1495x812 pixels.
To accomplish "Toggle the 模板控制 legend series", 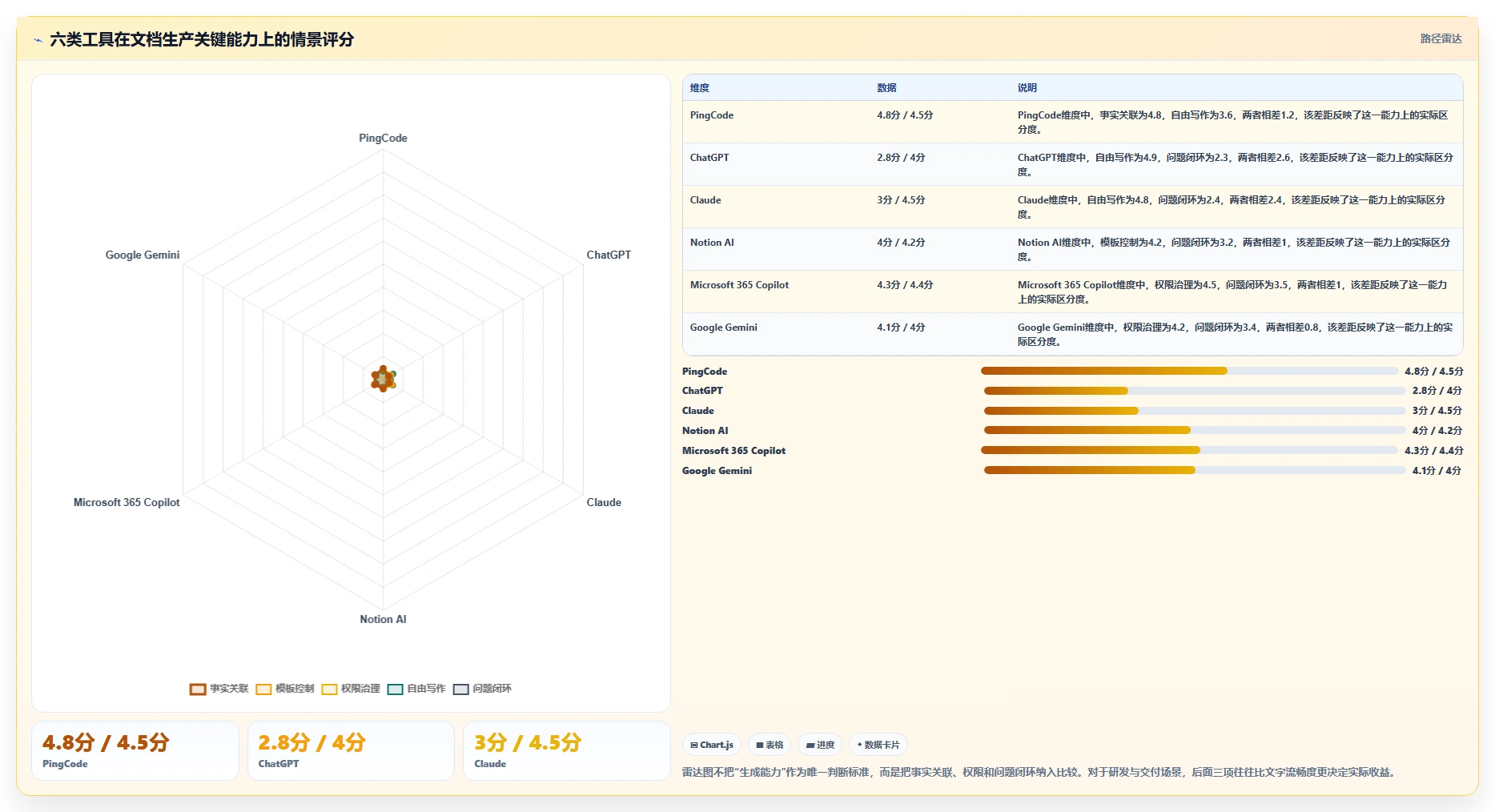I will click(x=285, y=689).
